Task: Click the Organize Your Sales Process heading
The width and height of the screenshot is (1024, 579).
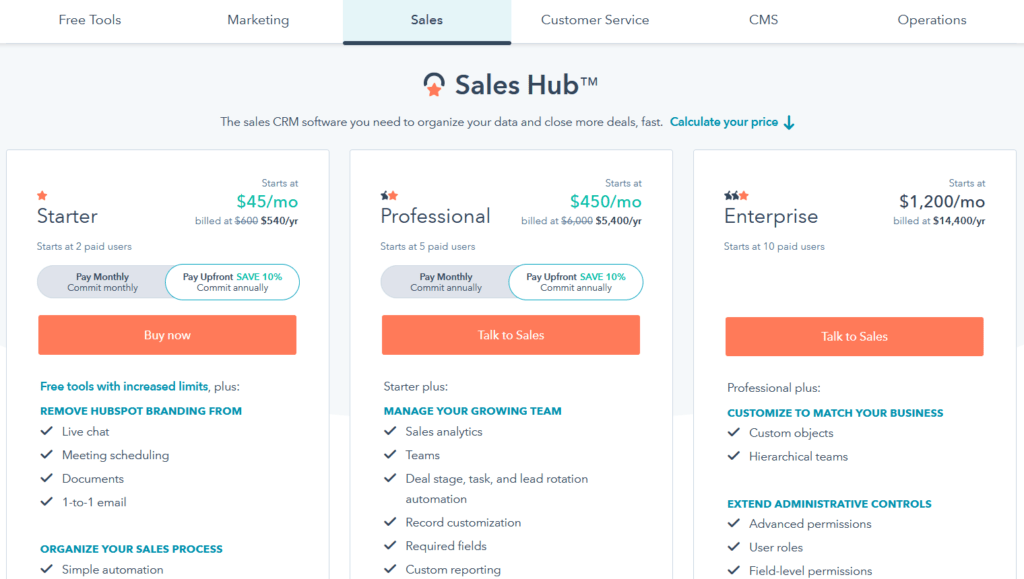Action: pyautogui.click(x=131, y=549)
